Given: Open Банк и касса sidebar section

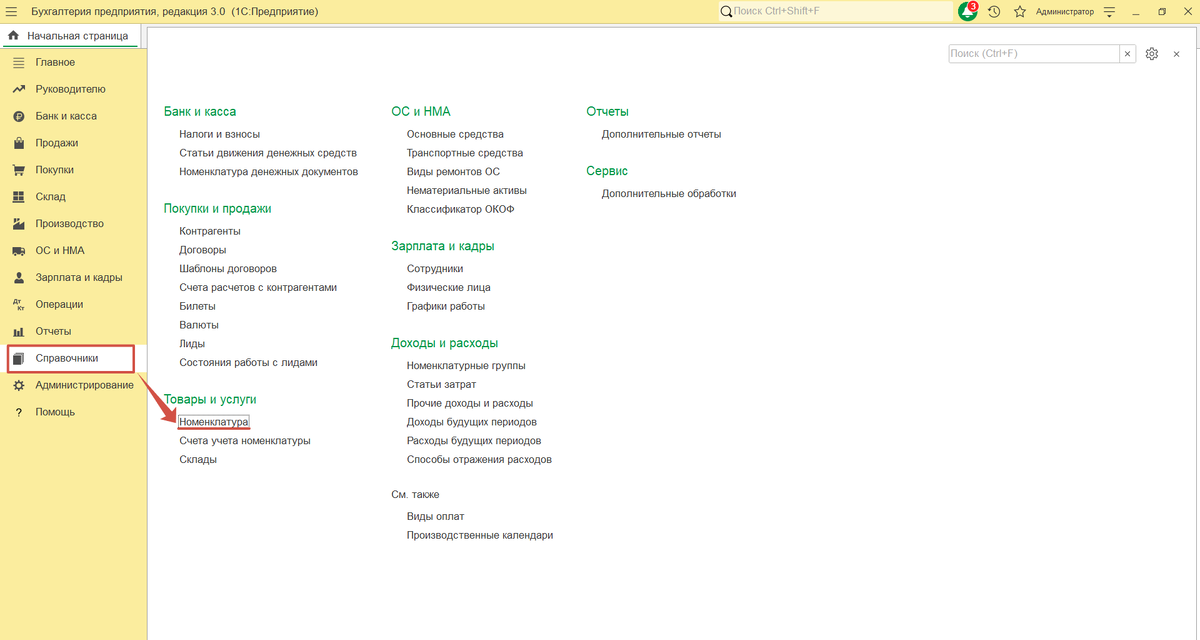Looking at the screenshot, I should click(66, 117).
